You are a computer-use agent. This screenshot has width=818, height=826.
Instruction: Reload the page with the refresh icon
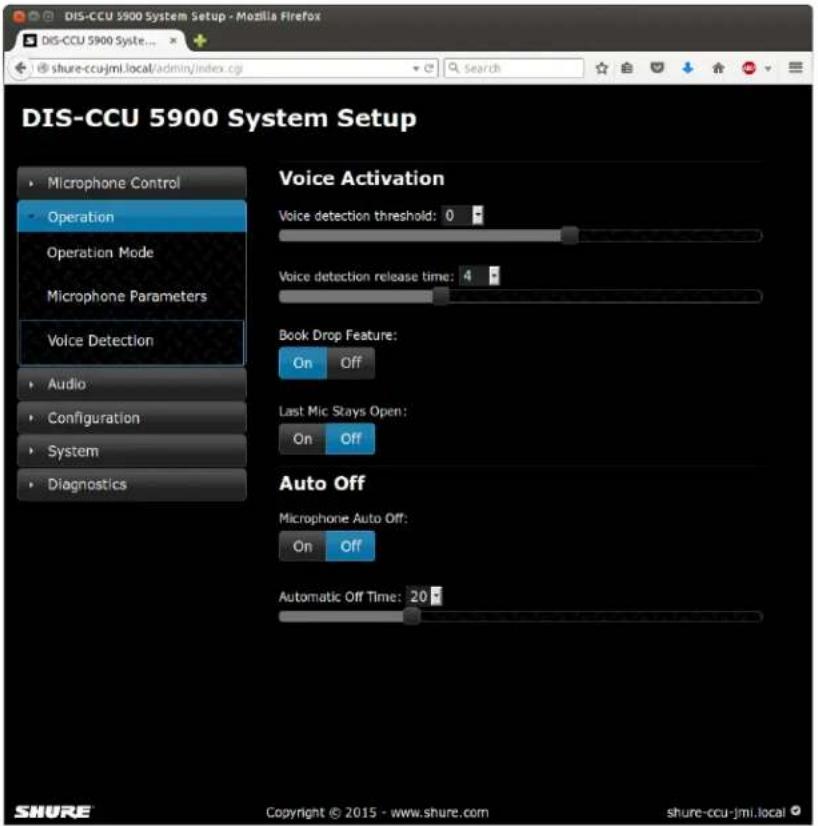429,68
